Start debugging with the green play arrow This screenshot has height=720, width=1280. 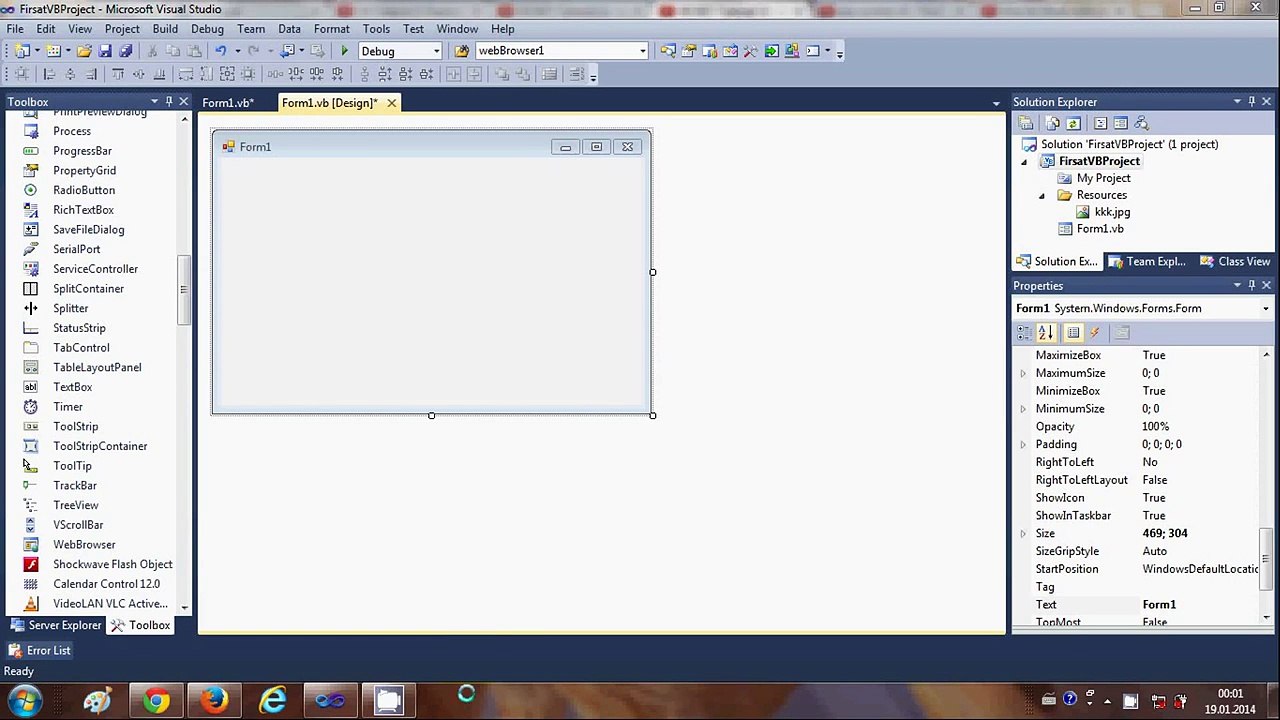point(344,51)
